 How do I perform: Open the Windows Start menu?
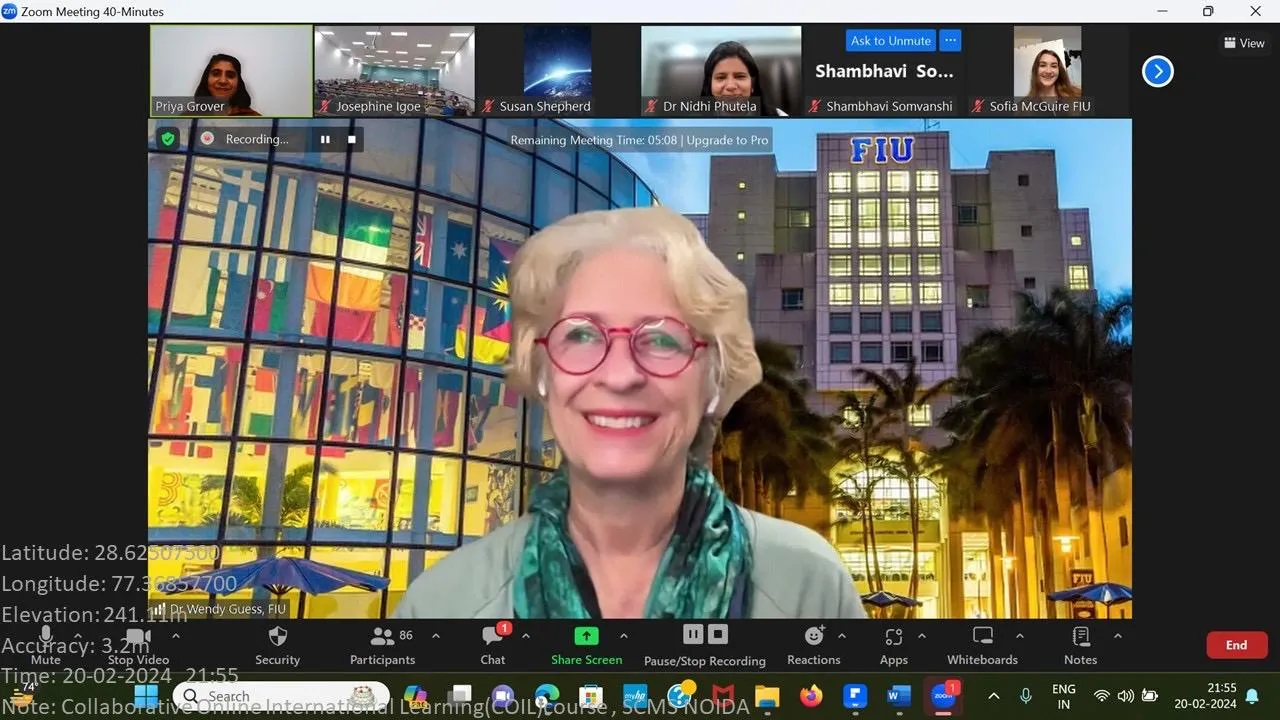point(146,695)
